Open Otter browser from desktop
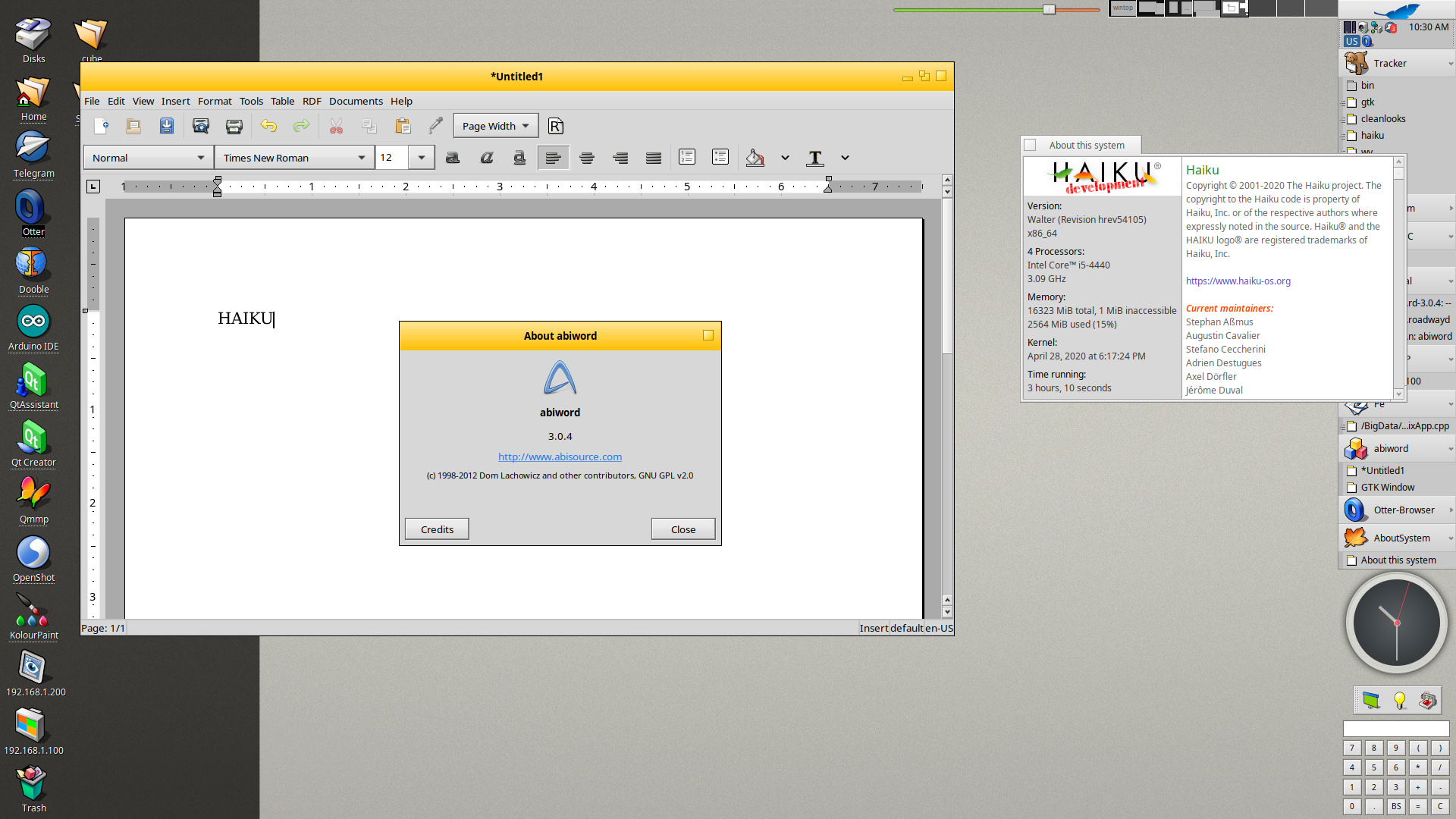The width and height of the screenshot is (1456, 819). (x=33, y=212)
